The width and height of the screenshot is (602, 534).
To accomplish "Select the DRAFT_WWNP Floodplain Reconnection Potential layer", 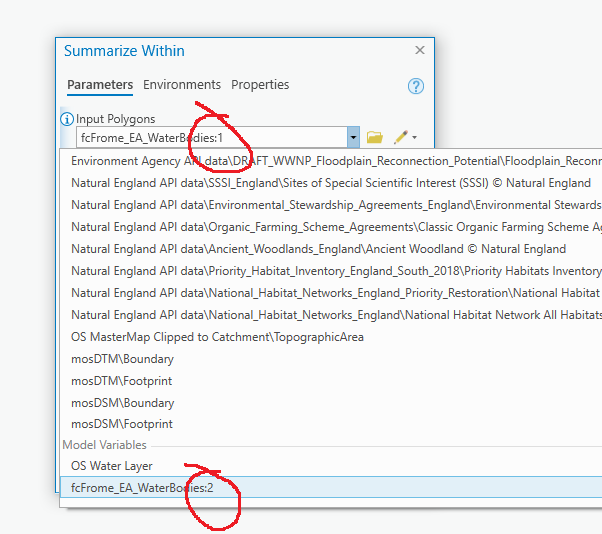I will [331, 161].
